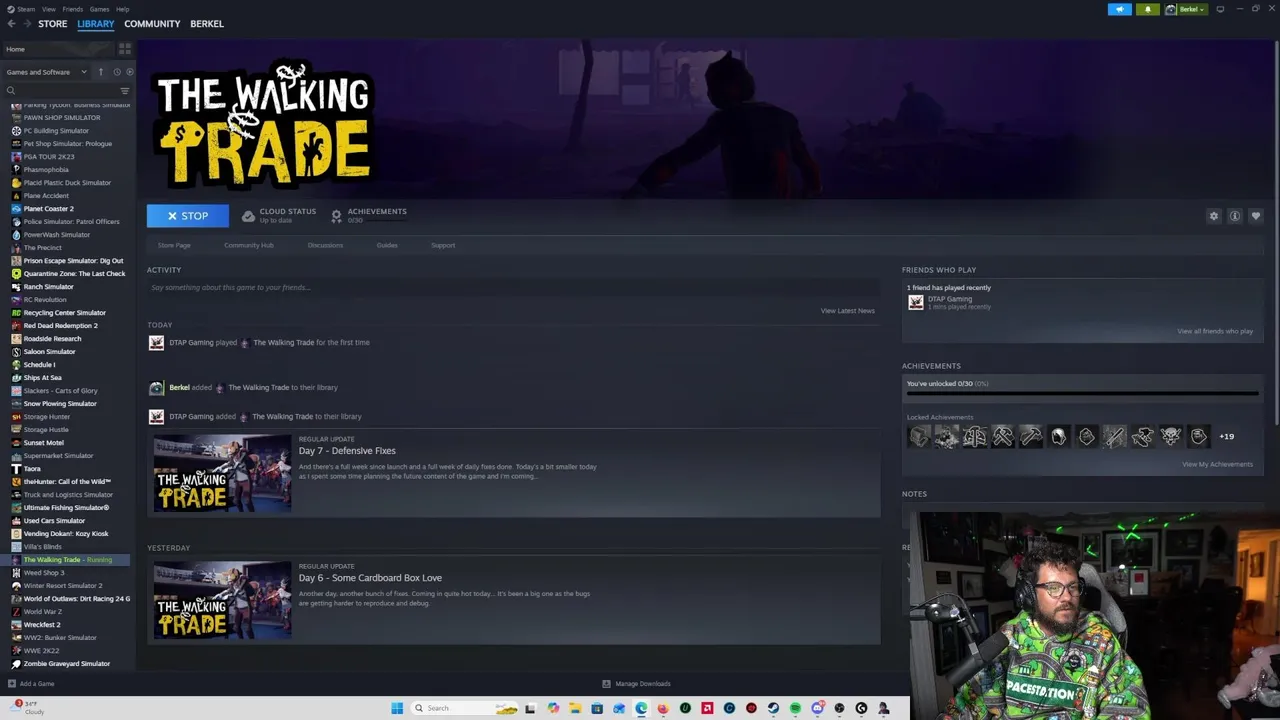Open Discord from the taskbar
Image resolution: width=1280 pixels, height=720 pixels.
coord(818,708)
